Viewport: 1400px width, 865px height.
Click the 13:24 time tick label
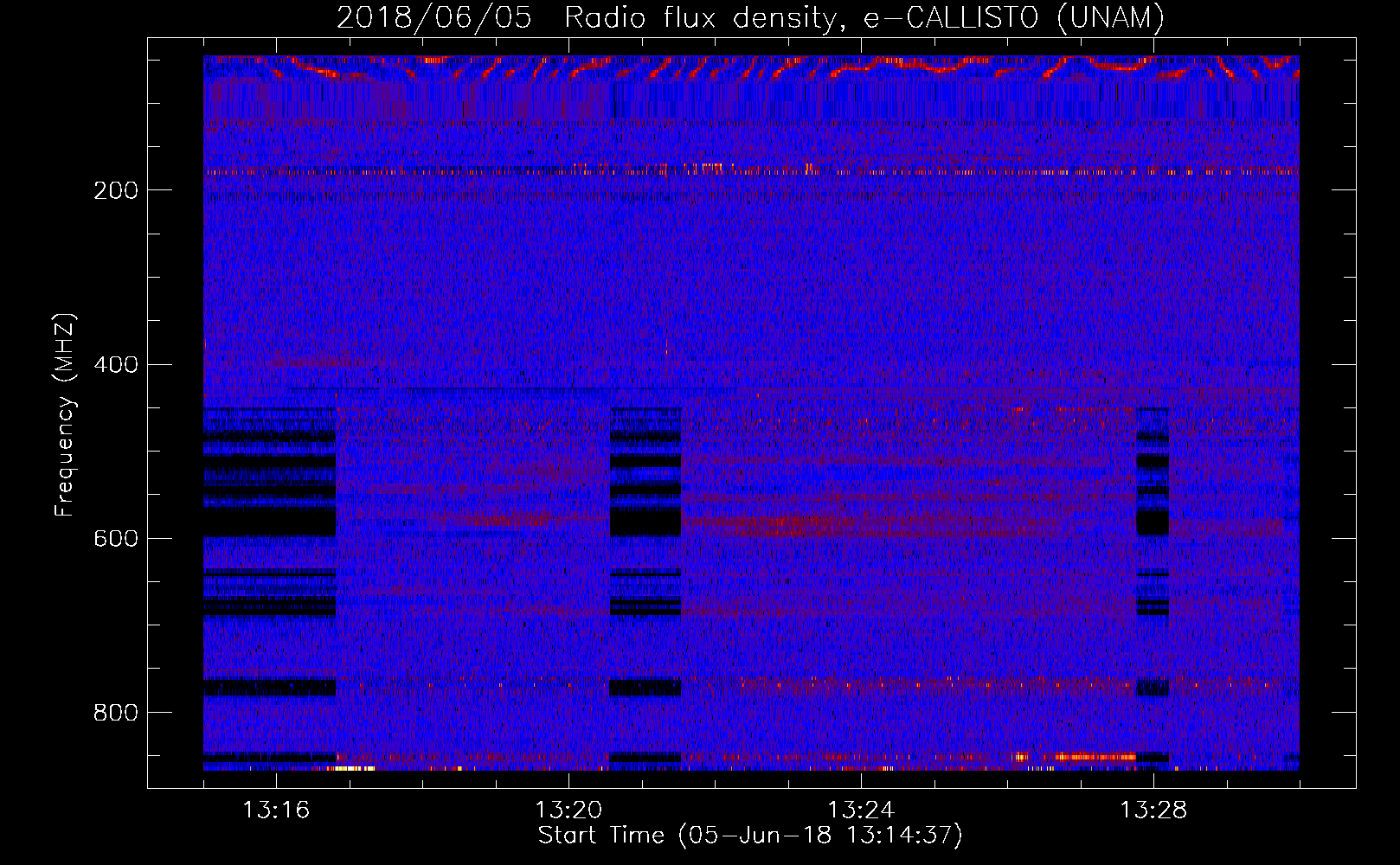coord(861,811)
